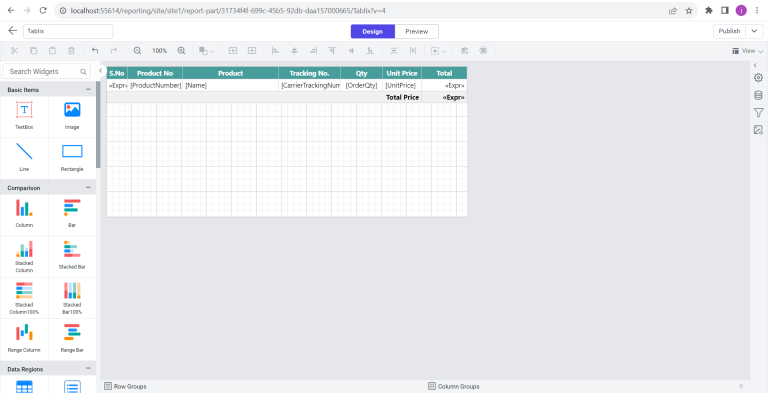Open the Data database panel
The image size is (768, 393).
(x=758, y=95)
